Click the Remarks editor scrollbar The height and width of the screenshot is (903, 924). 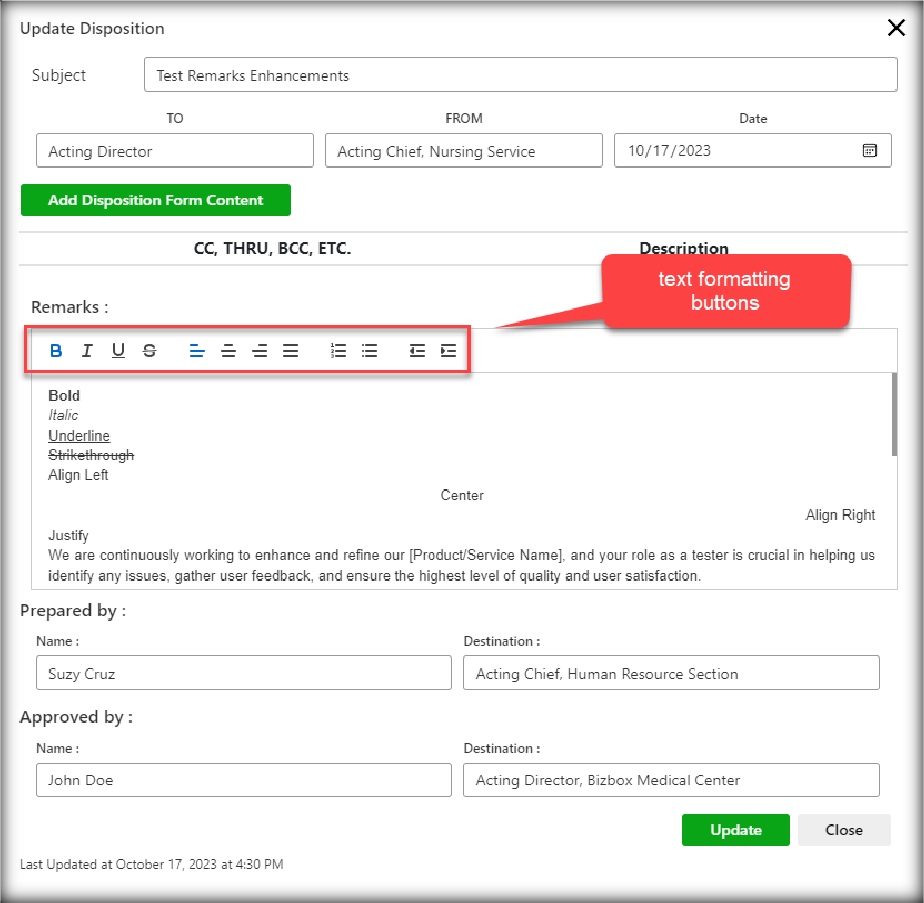click(x=893, y=415)
